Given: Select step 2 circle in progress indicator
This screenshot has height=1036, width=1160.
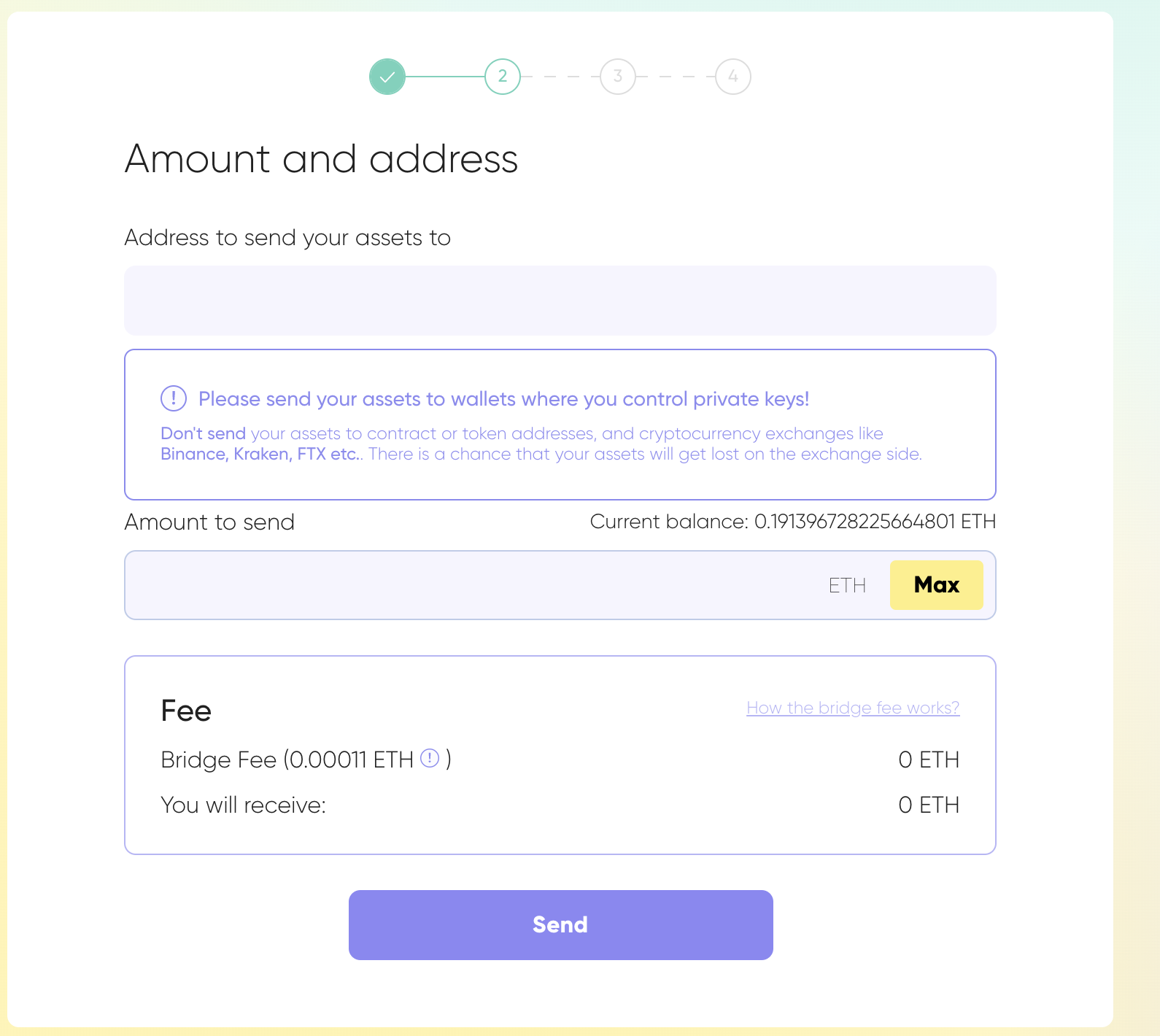Looking at the screenshot, I should click(x=503, y=77).
